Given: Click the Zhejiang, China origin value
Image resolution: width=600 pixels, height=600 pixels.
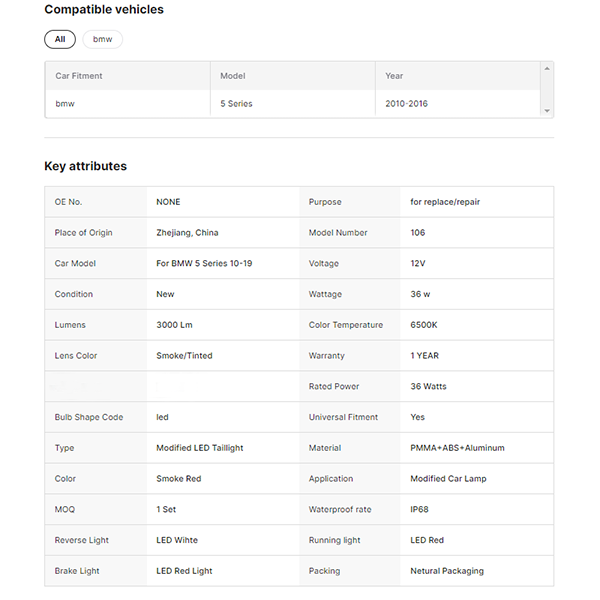Looking at the screenshot, I should click(187, 233).
